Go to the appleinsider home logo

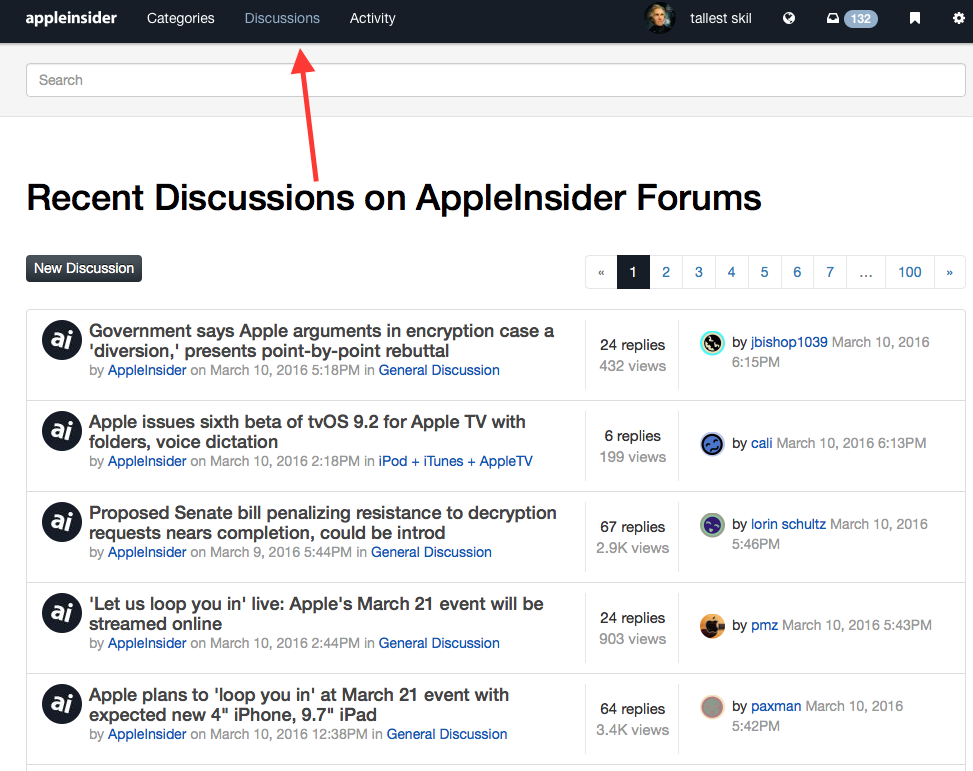[x=71, y=19]
